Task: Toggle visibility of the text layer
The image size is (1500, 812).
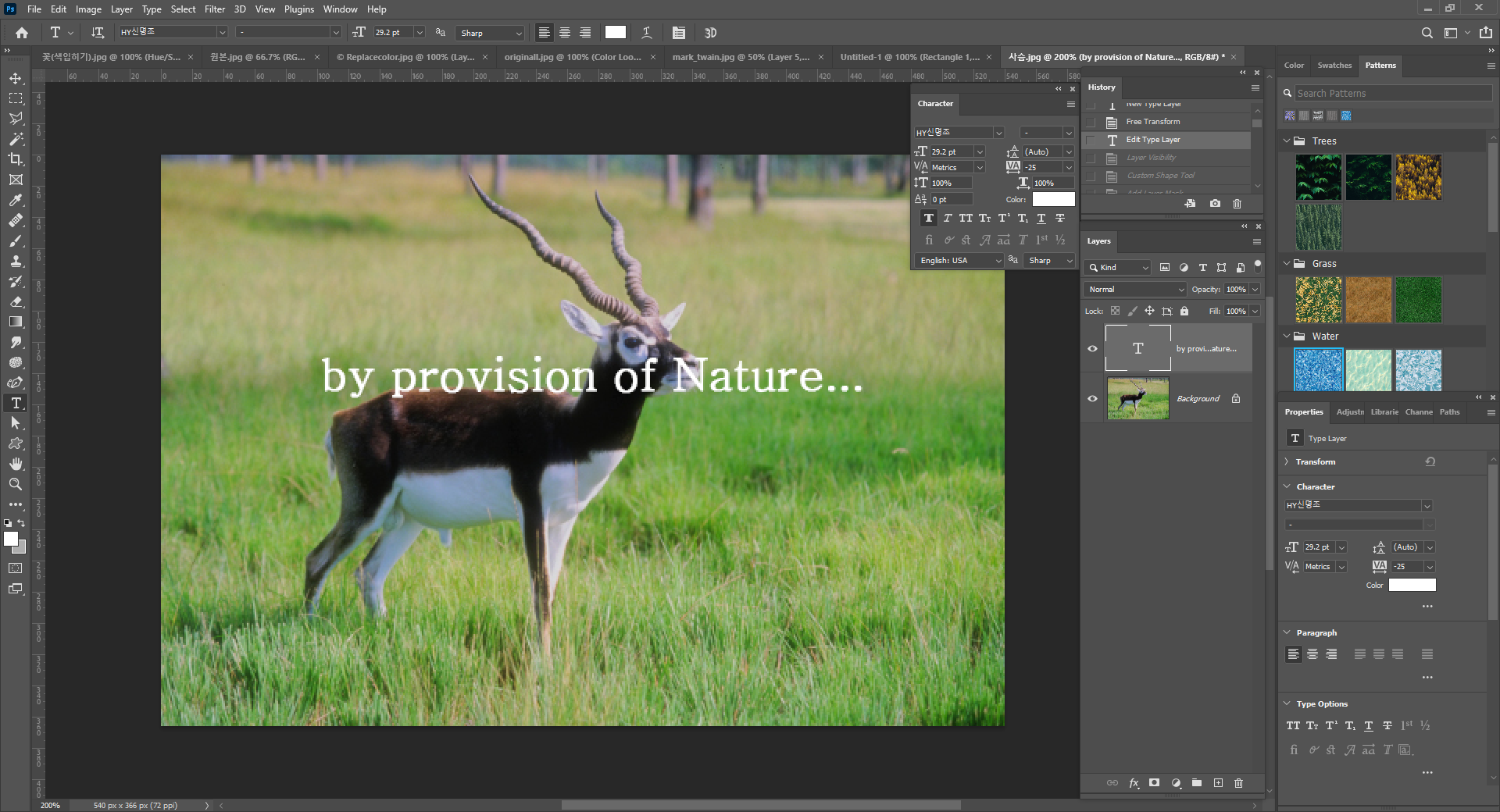Action: coord(1092,349)
